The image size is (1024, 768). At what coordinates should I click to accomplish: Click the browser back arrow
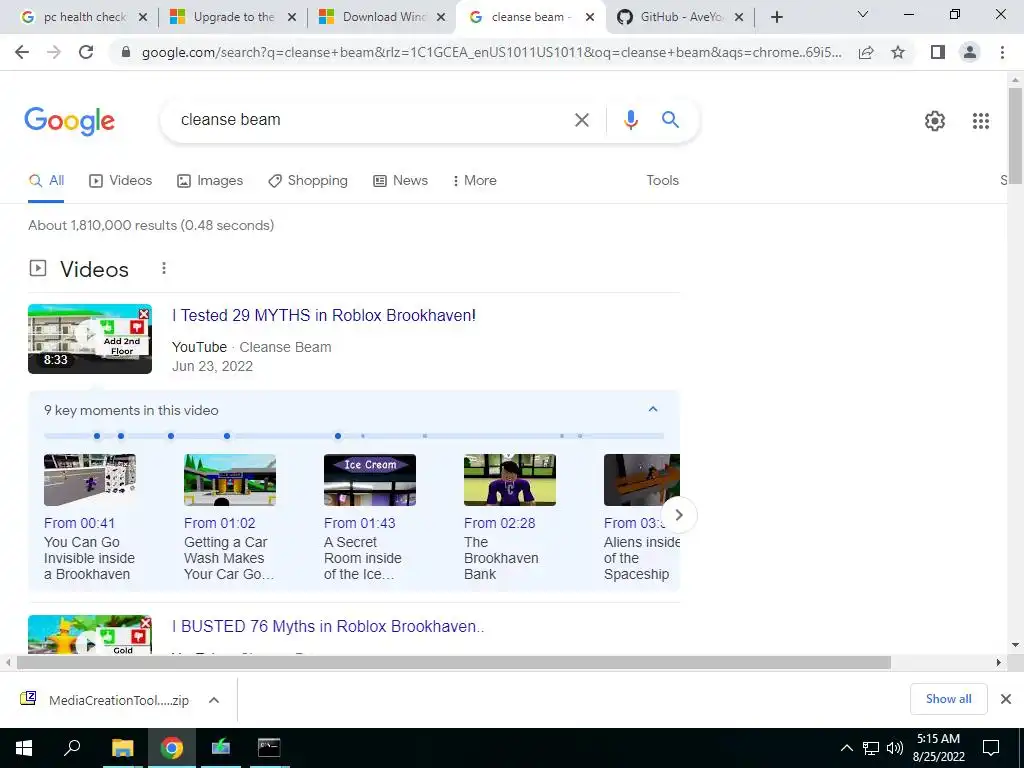tap(22, 52)
